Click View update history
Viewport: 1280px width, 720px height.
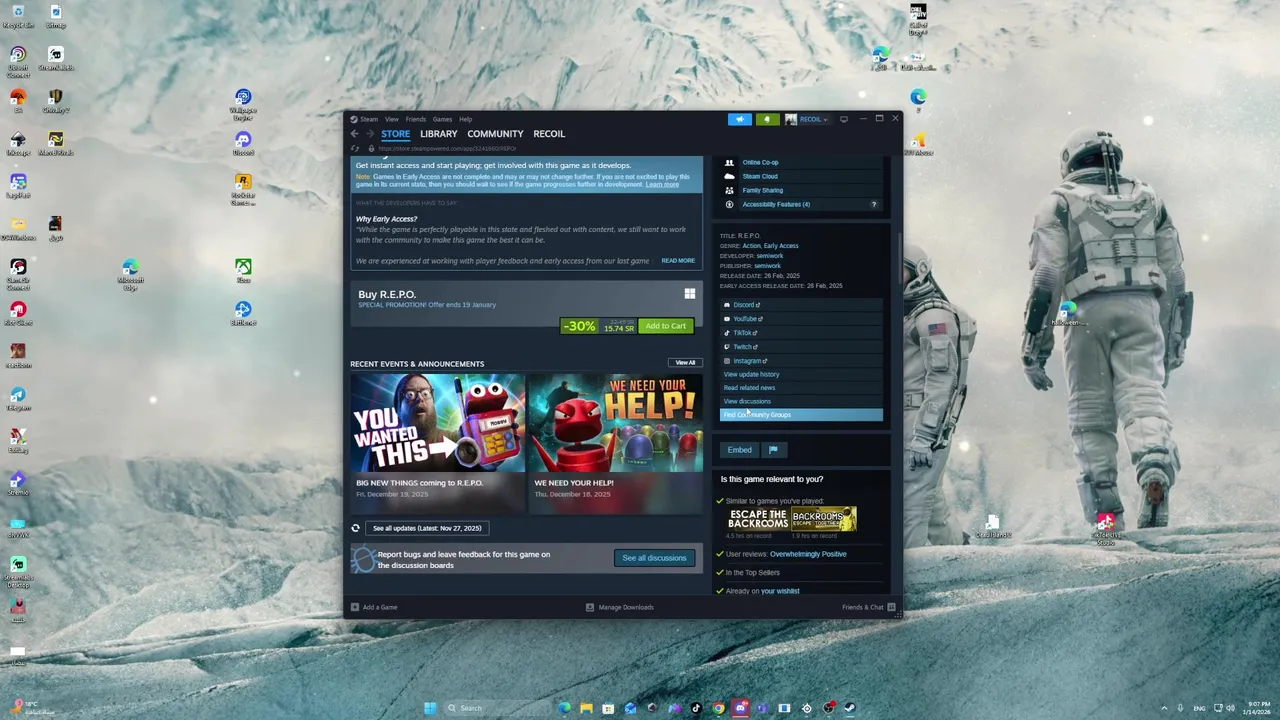(751, 374)
